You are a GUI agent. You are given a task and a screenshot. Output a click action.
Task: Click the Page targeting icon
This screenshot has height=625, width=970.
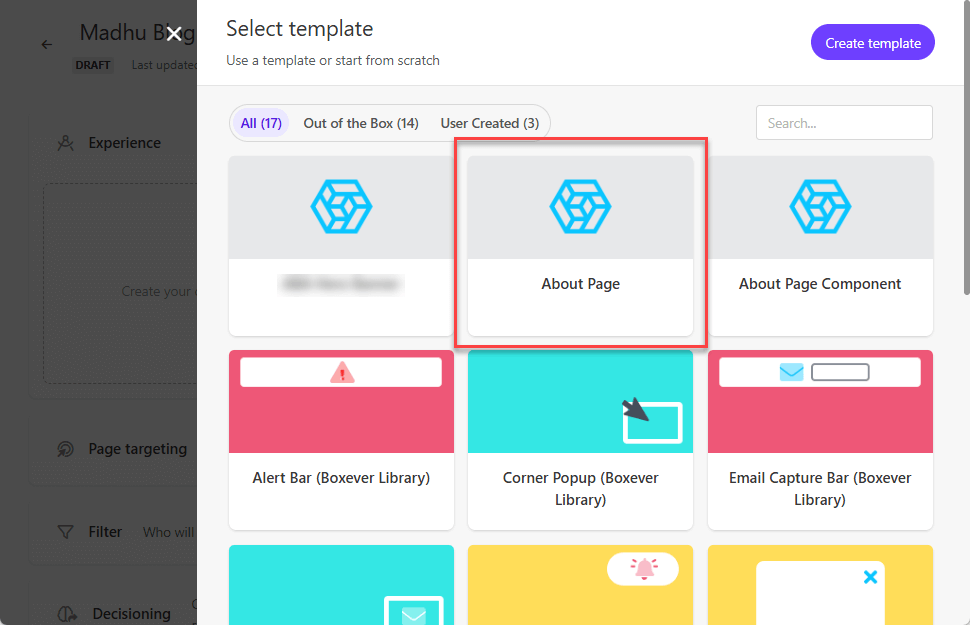(66, 449)
